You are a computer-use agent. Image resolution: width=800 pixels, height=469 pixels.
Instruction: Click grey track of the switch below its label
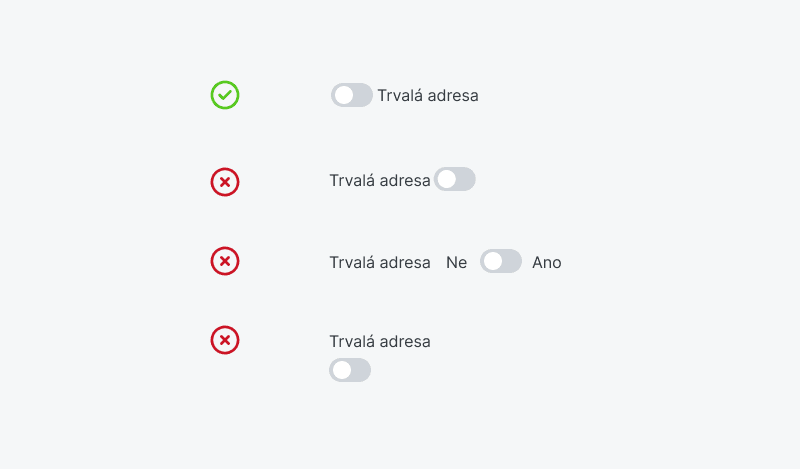[x=361, y=370]
